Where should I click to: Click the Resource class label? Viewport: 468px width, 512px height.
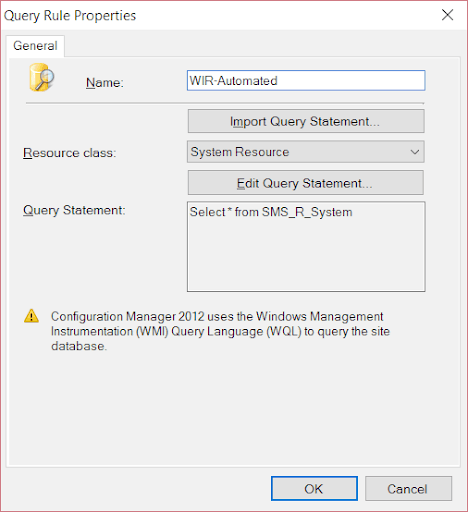click(69, 153)
